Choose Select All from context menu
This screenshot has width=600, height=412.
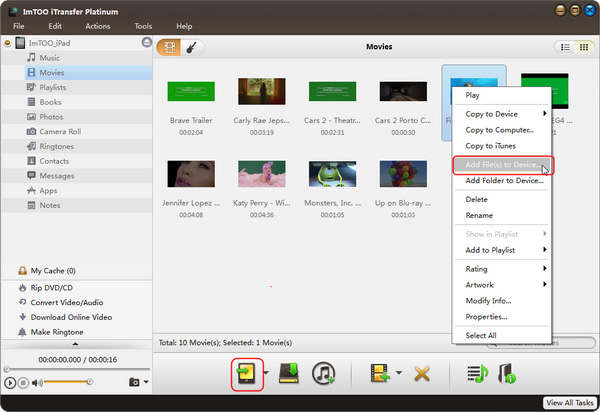501,335
